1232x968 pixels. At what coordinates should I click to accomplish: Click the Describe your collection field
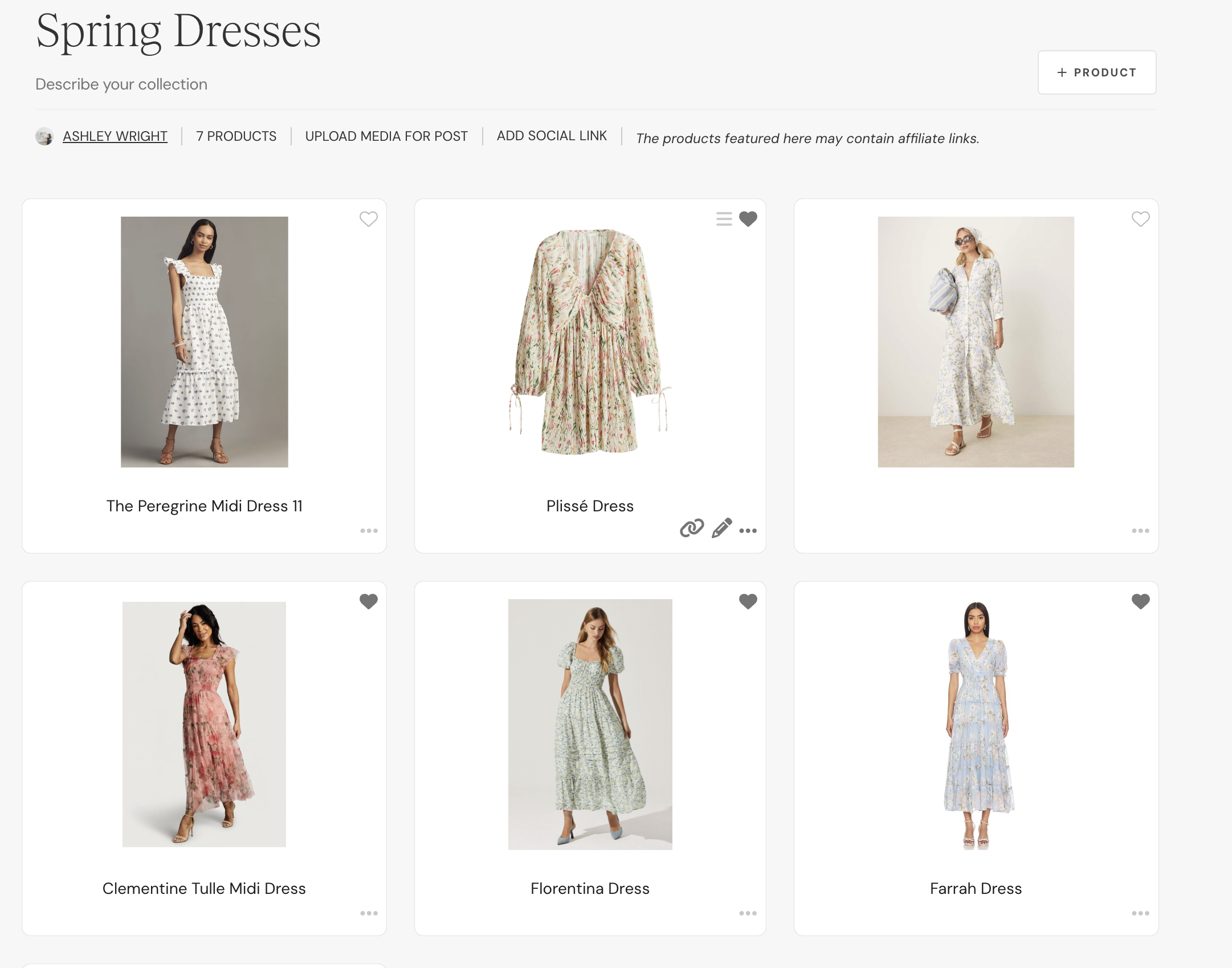pyautogui.click(x=121, y=84)
